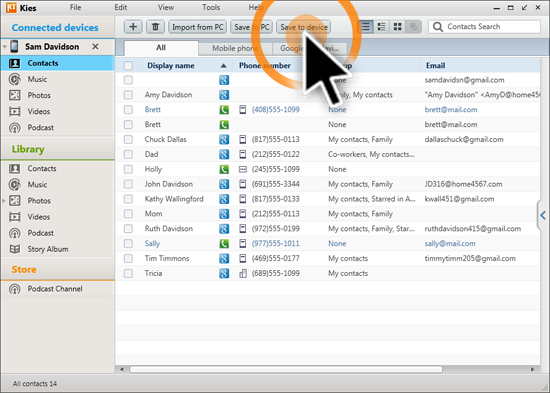This screenshot has height=393, width=550.
Task: Open Story Album in Library
Action: (x=48, y=249)
